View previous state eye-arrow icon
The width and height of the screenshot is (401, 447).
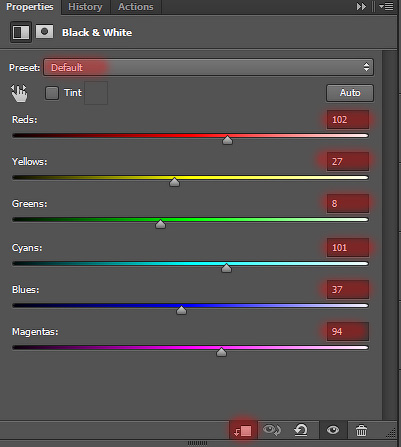(271, 430)
